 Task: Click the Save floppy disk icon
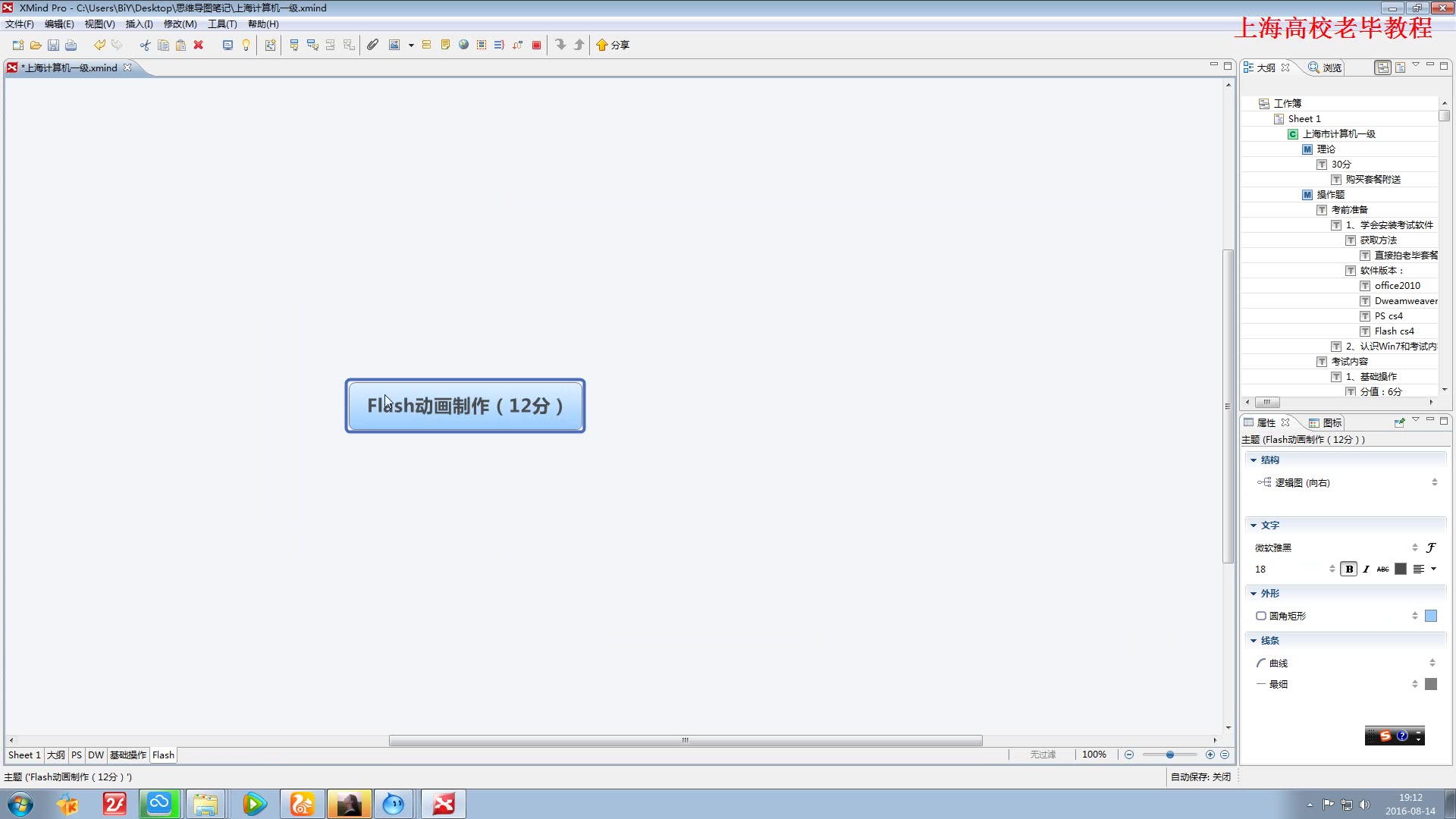pyautogui.click(x=53, y=45)
